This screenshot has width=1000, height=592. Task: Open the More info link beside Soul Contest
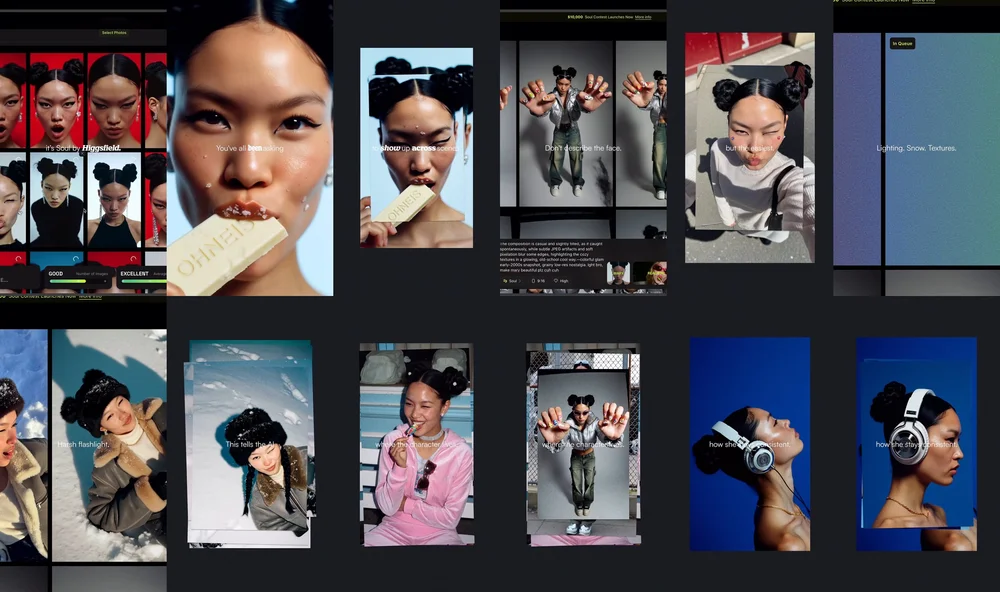[643, 17]
